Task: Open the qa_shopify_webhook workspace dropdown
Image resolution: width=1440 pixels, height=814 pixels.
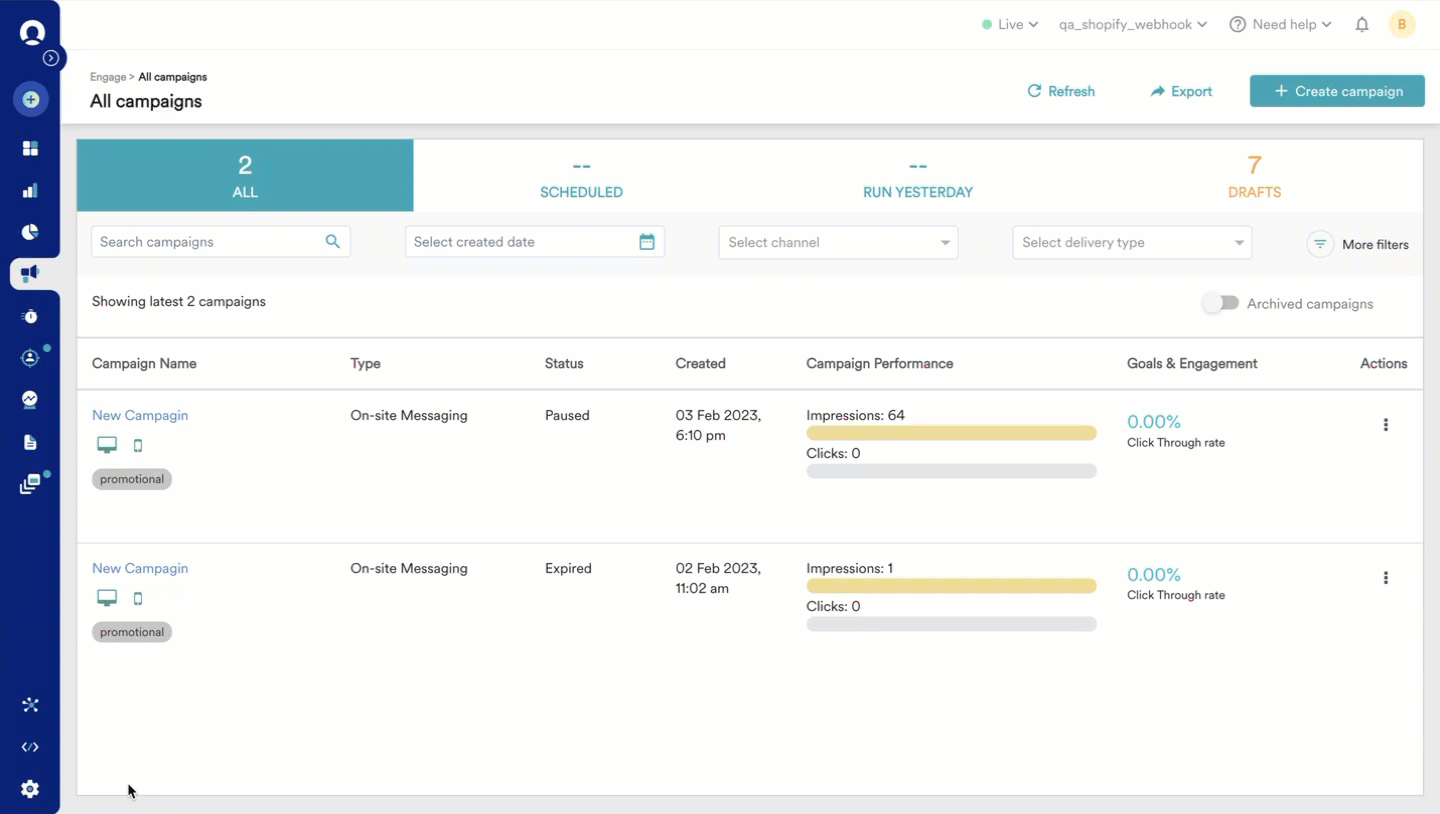Action: click(1132, 25)
